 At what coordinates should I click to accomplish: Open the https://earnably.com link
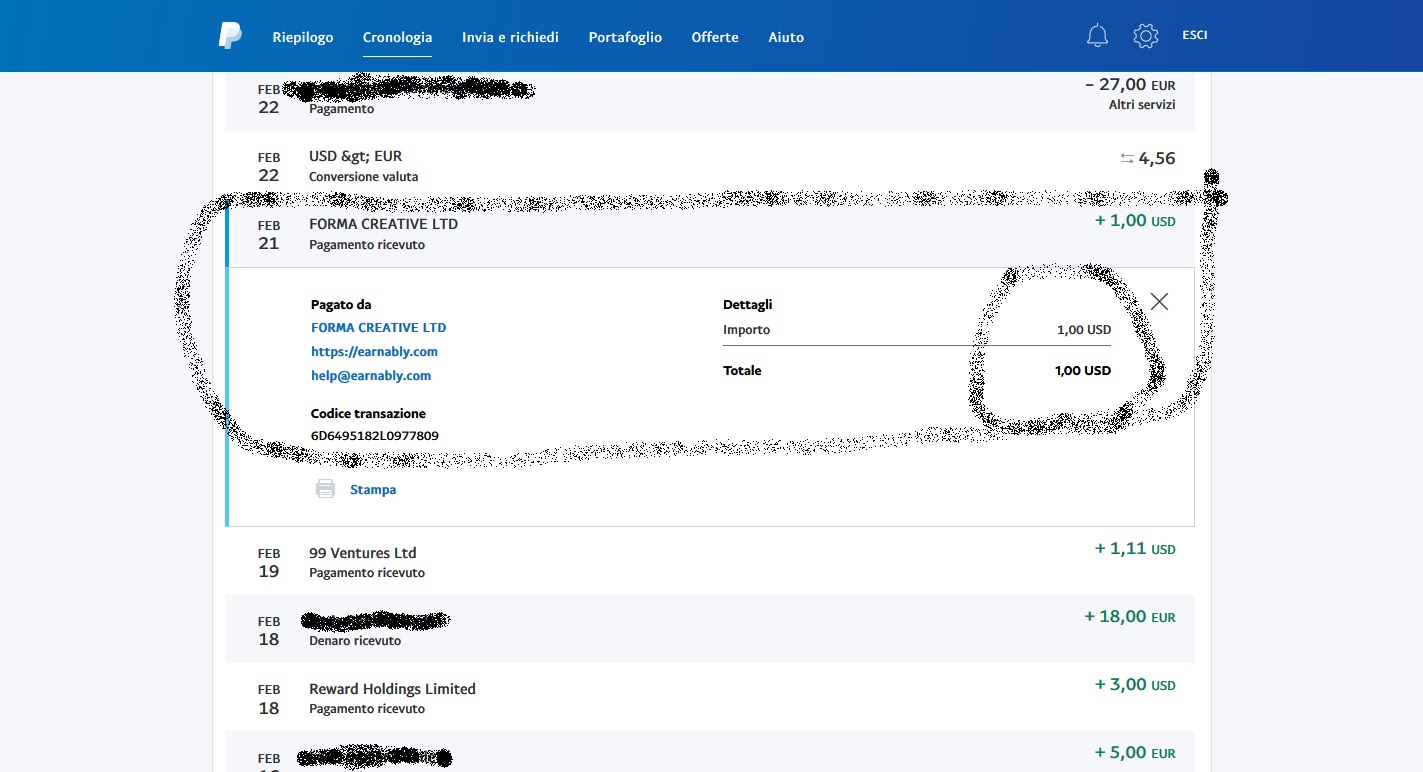pos(374,352)
